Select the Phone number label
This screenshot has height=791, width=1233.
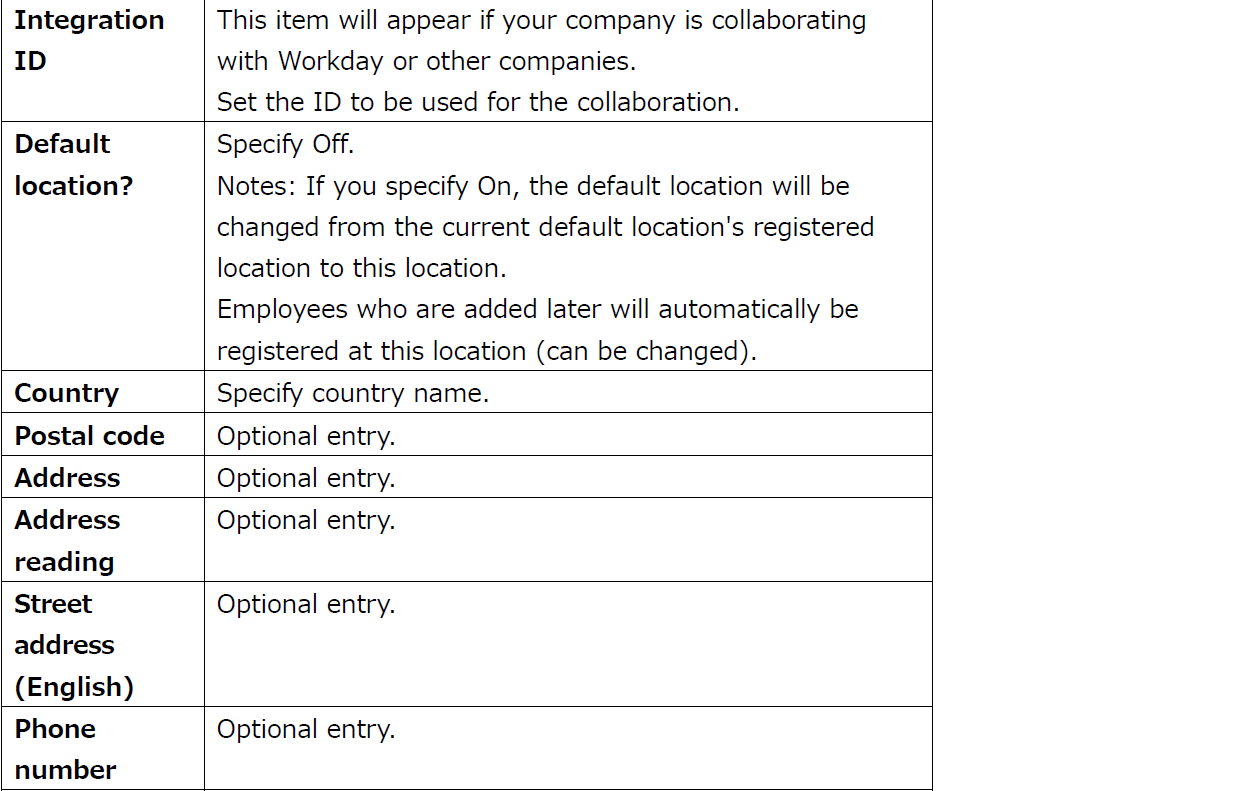point(65,749)
